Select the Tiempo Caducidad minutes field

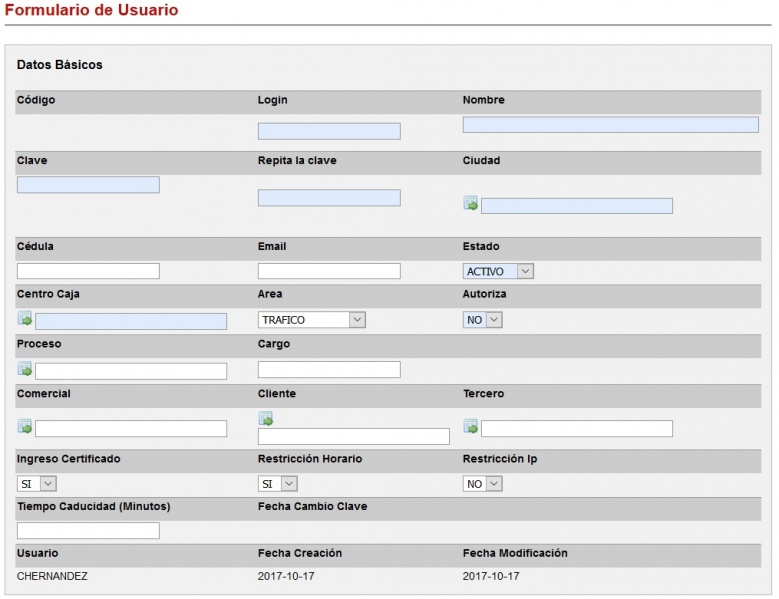pyautogui.click(x=88, y=531)
